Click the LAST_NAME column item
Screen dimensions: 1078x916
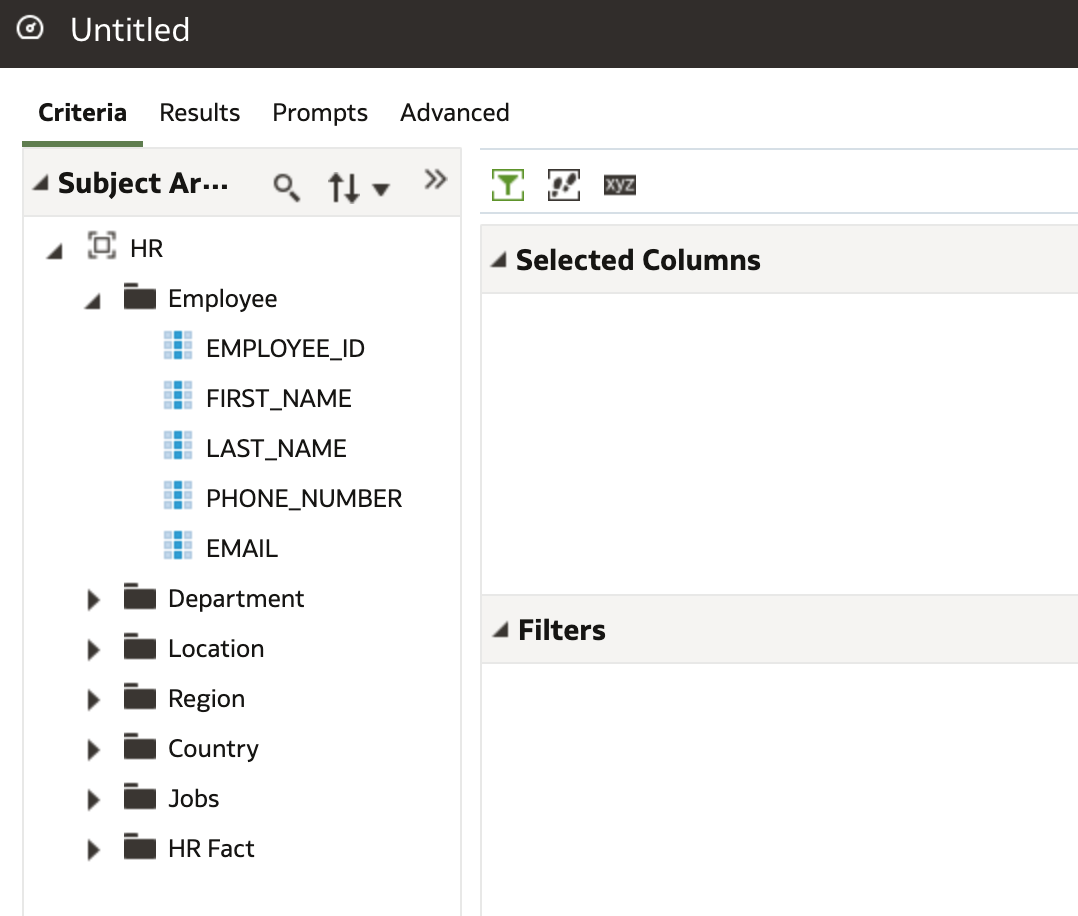click(276, 448)
